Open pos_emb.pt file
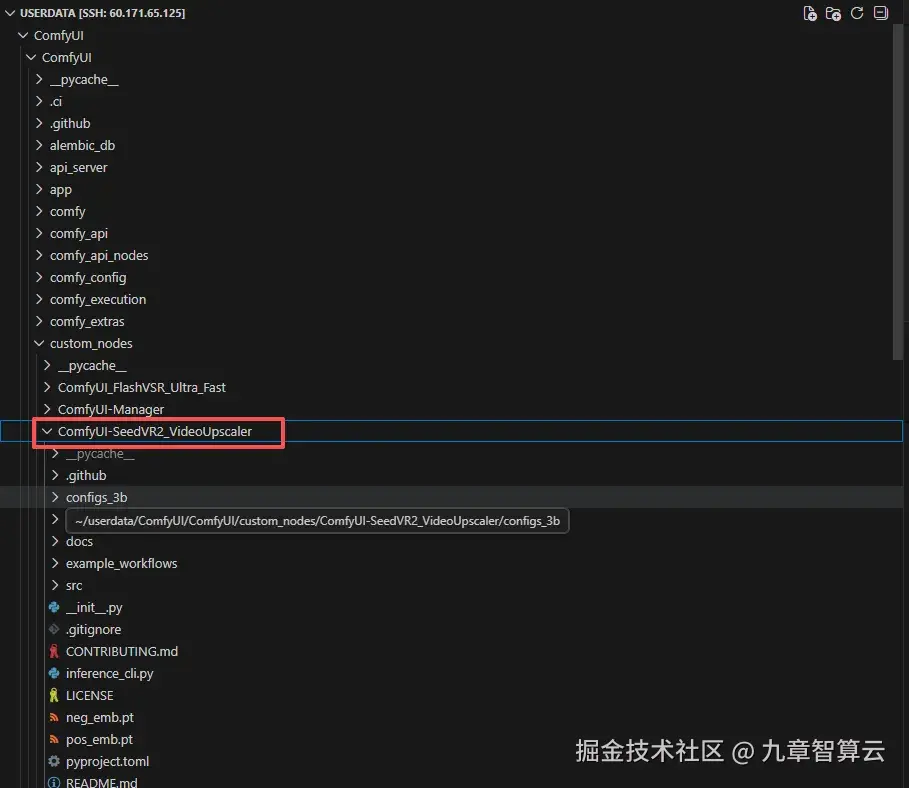Image resolution: width=909 pixels, height=788 pixels. click(99, 739)
